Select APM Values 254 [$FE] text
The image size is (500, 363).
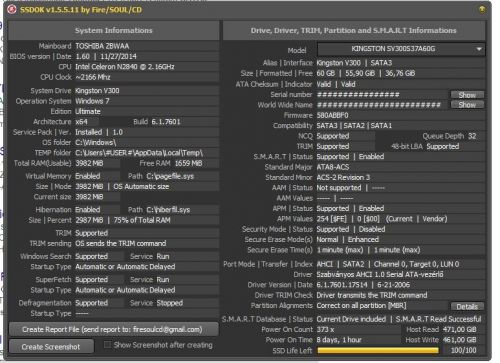(x=332, y=219)
